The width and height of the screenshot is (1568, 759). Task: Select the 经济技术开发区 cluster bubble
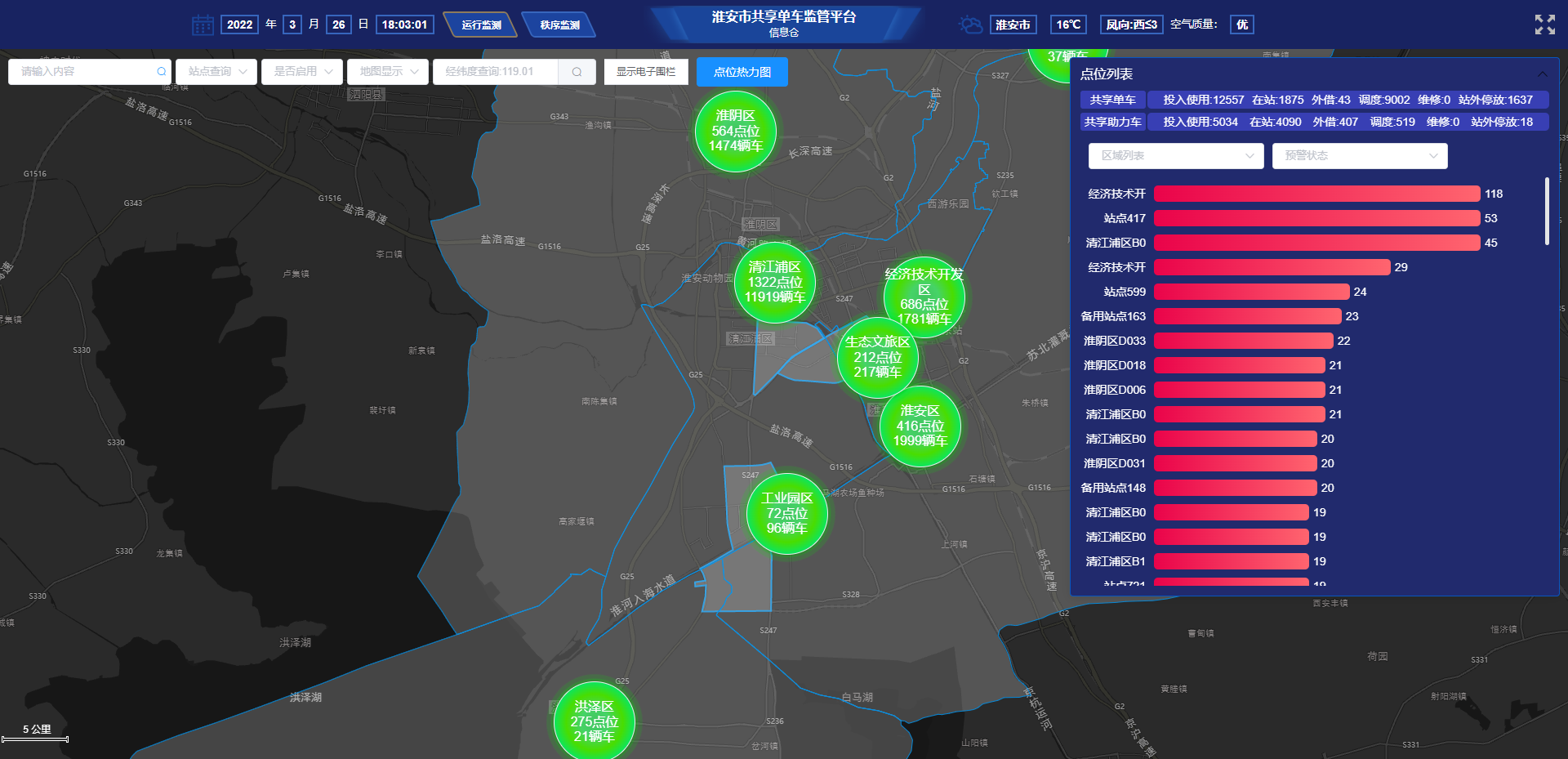[x=924, y=297]
